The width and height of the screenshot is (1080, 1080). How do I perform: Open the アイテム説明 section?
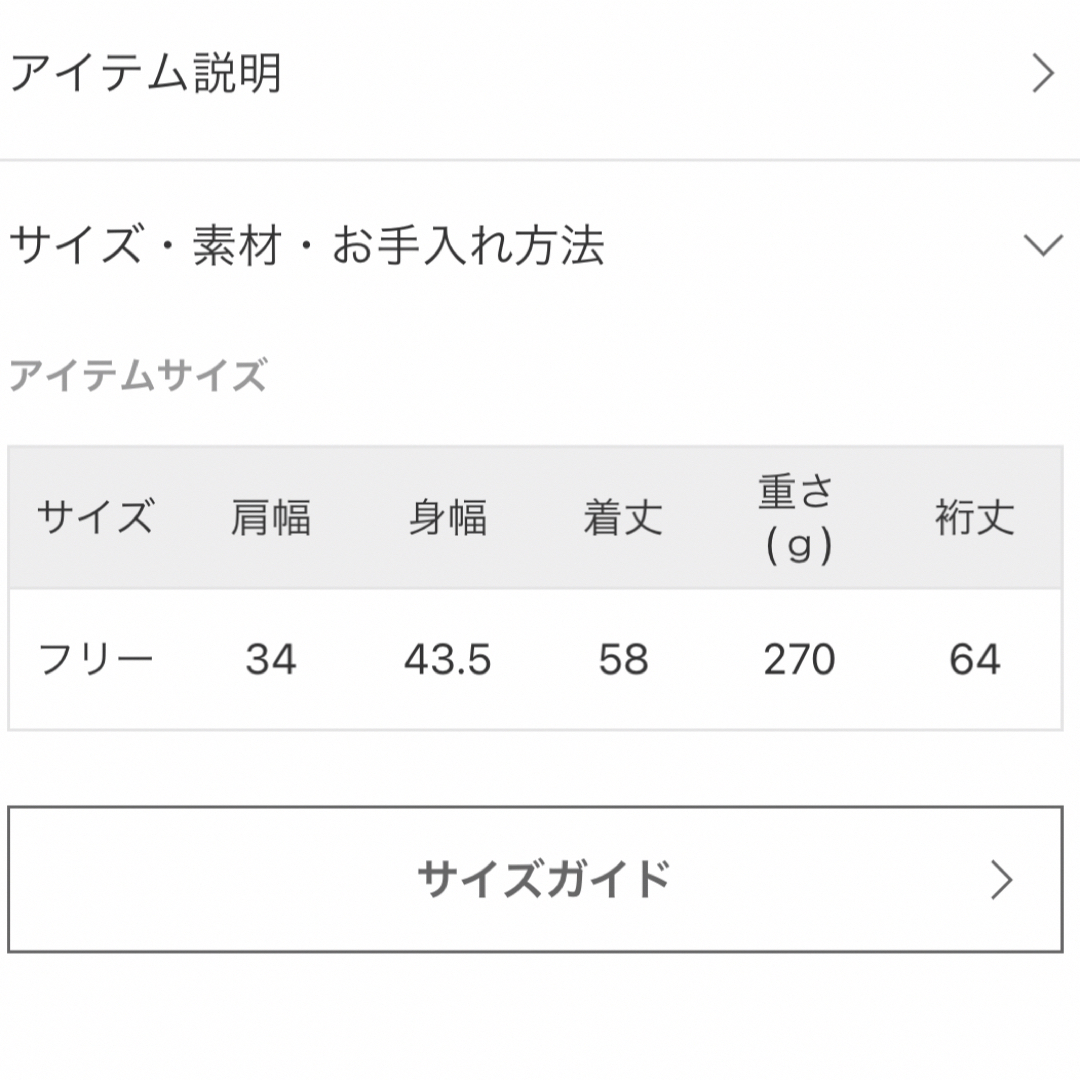click(x=540, y=74)
